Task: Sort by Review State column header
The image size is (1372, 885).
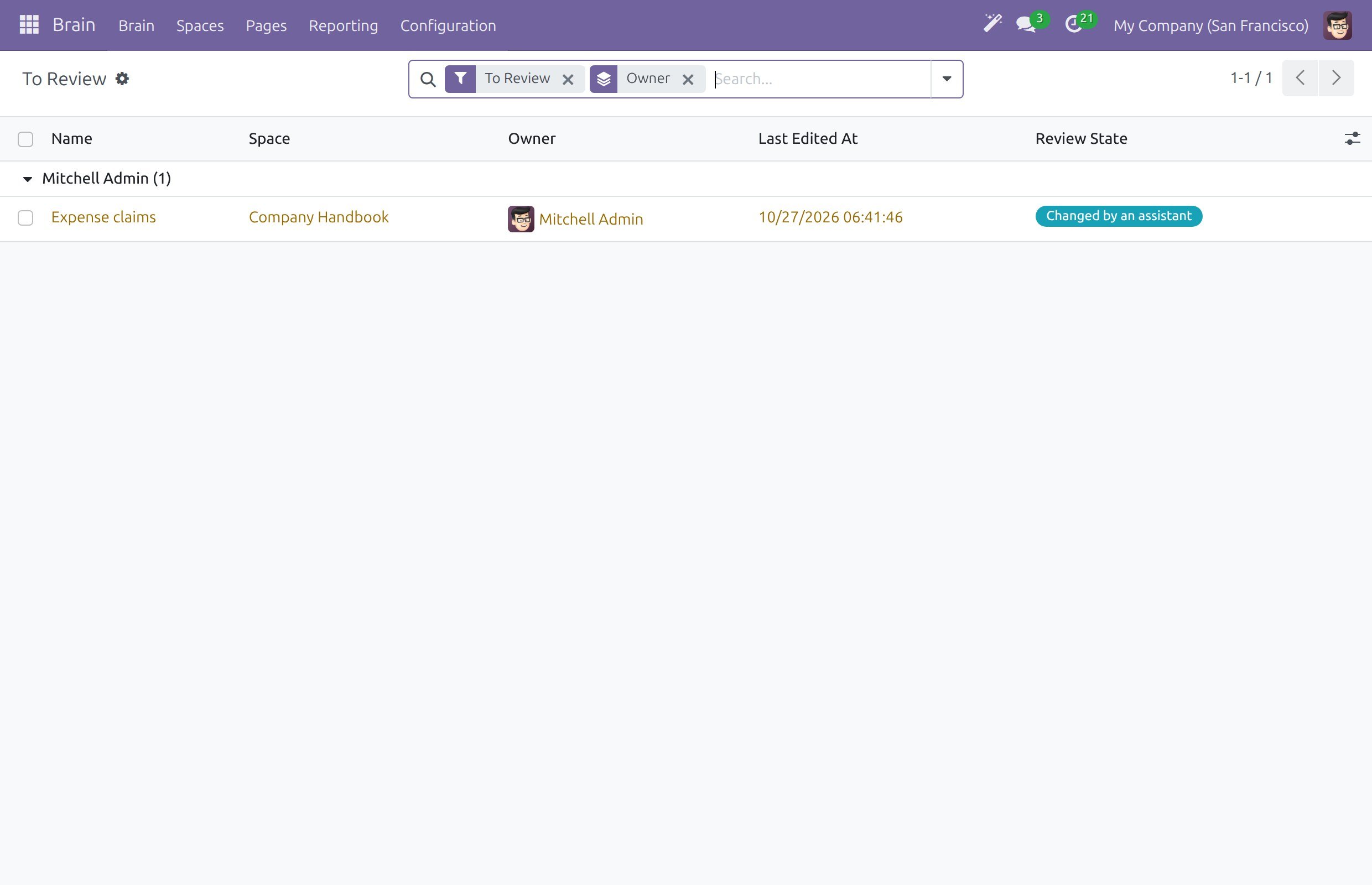Action: (1081, 138)
